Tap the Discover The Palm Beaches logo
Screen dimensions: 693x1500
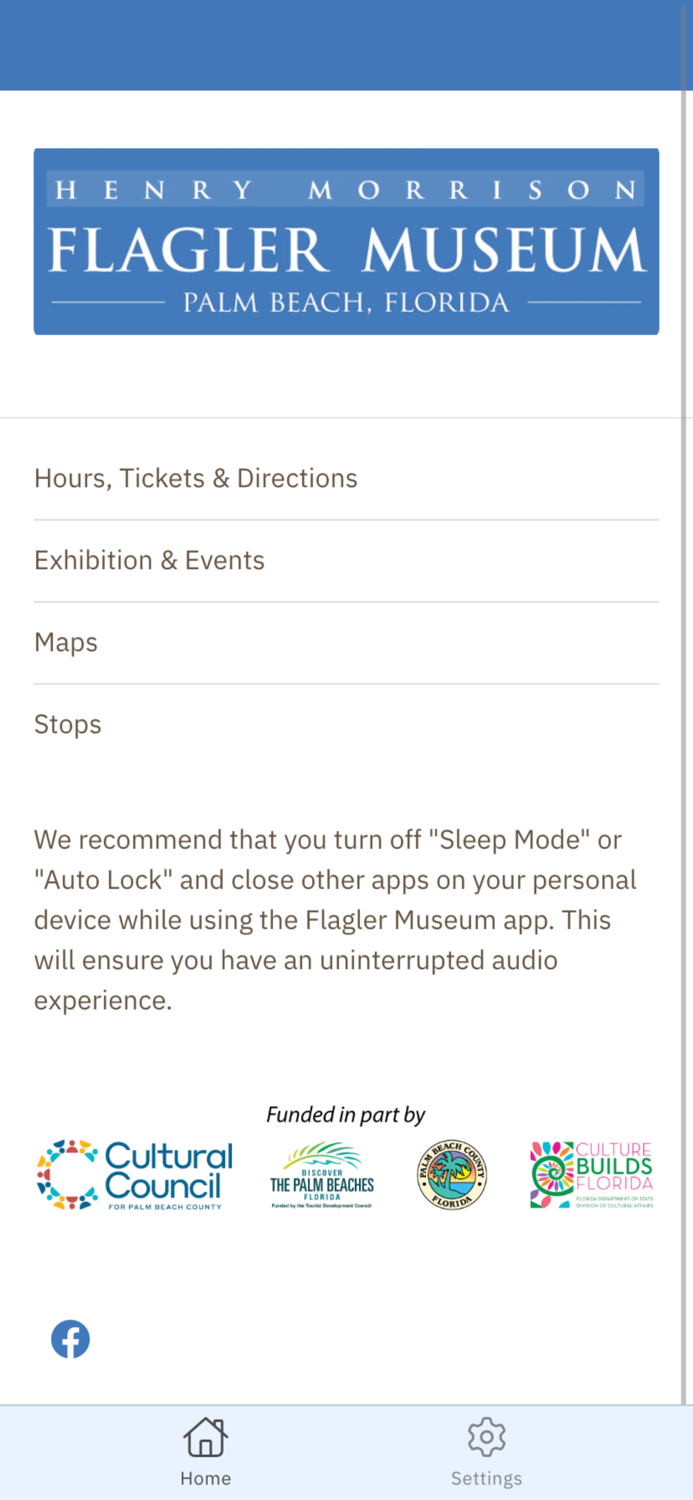(x=321, y=1173)
